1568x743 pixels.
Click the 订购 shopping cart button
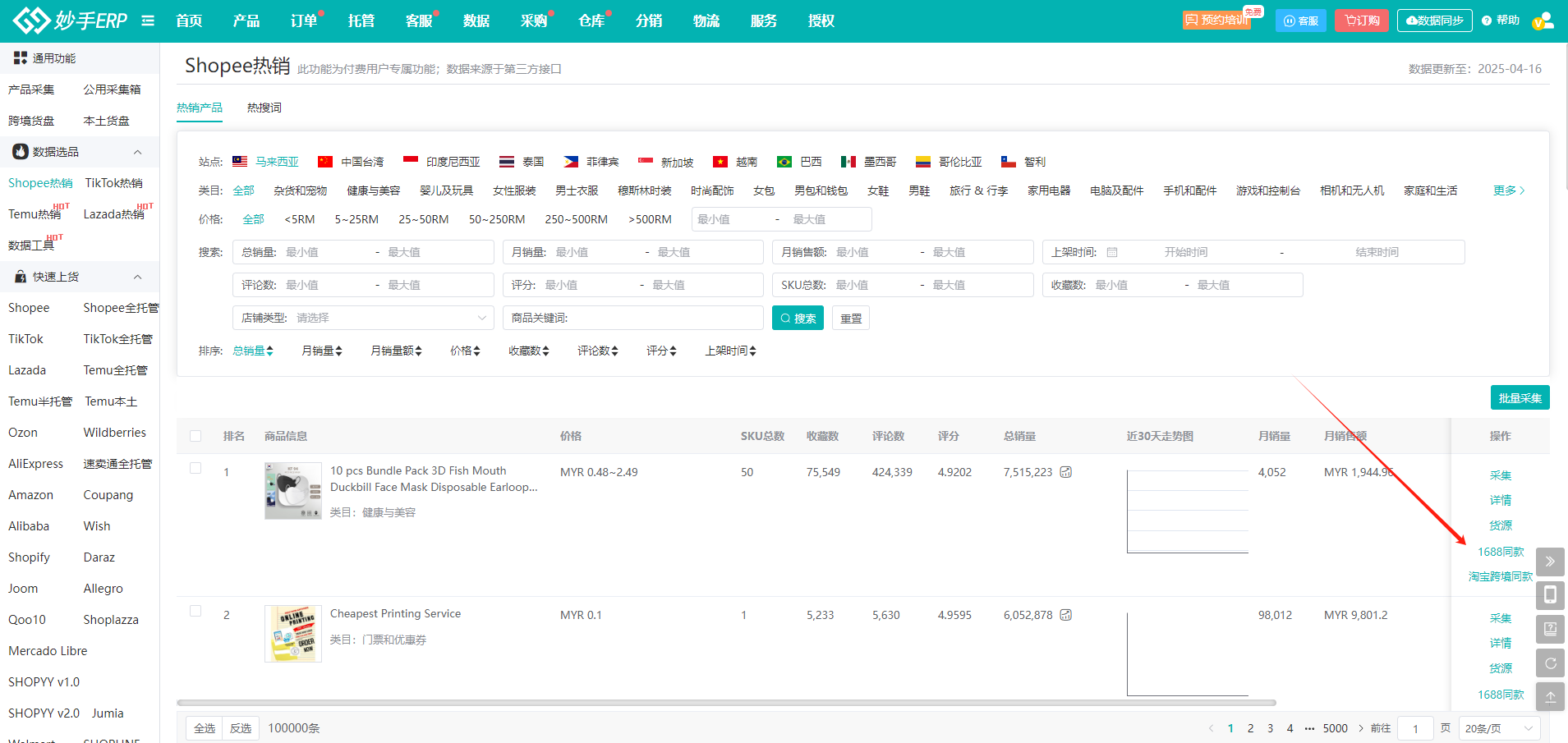point(1362,21)
